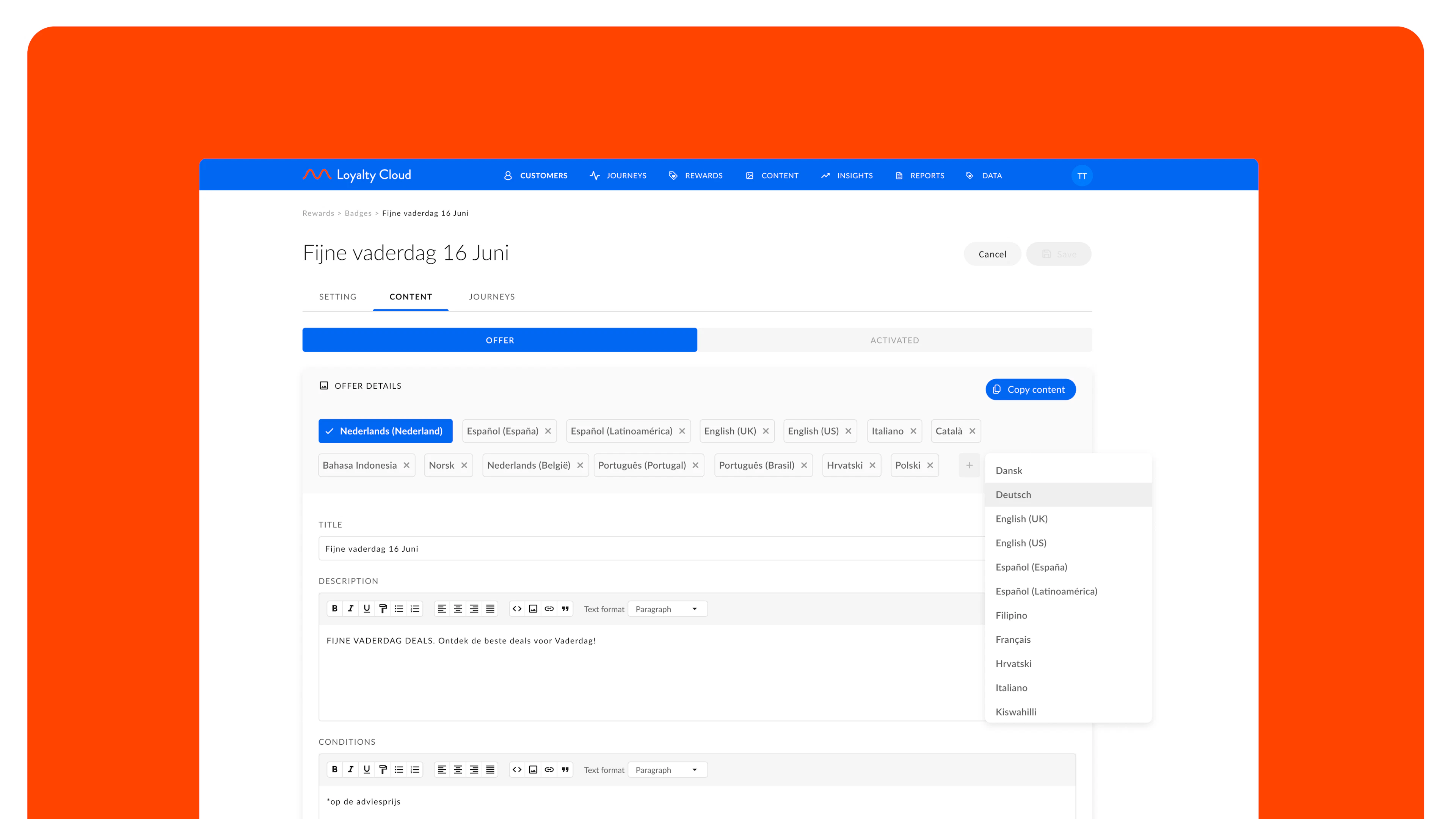Switch to the Setting tab
This screenshot has width=1456, height=819.
(x=337, y=296)
